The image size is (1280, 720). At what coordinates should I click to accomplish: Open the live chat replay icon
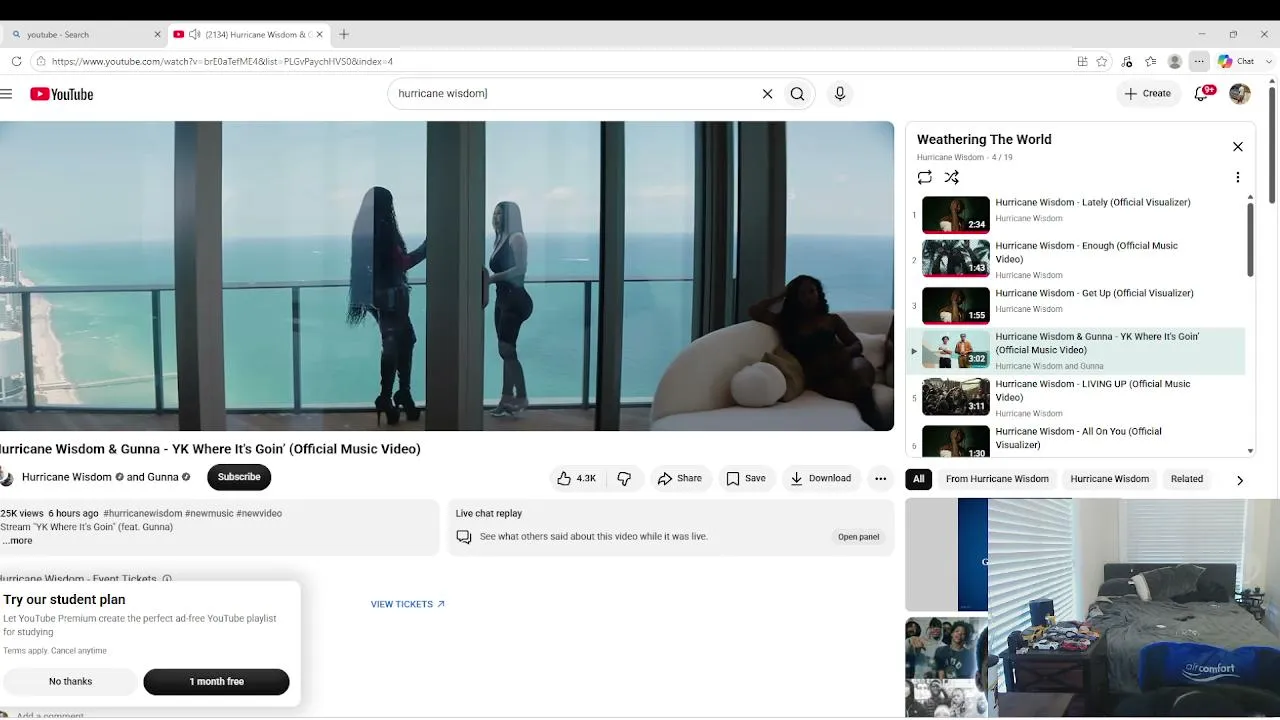pos(463,537)
